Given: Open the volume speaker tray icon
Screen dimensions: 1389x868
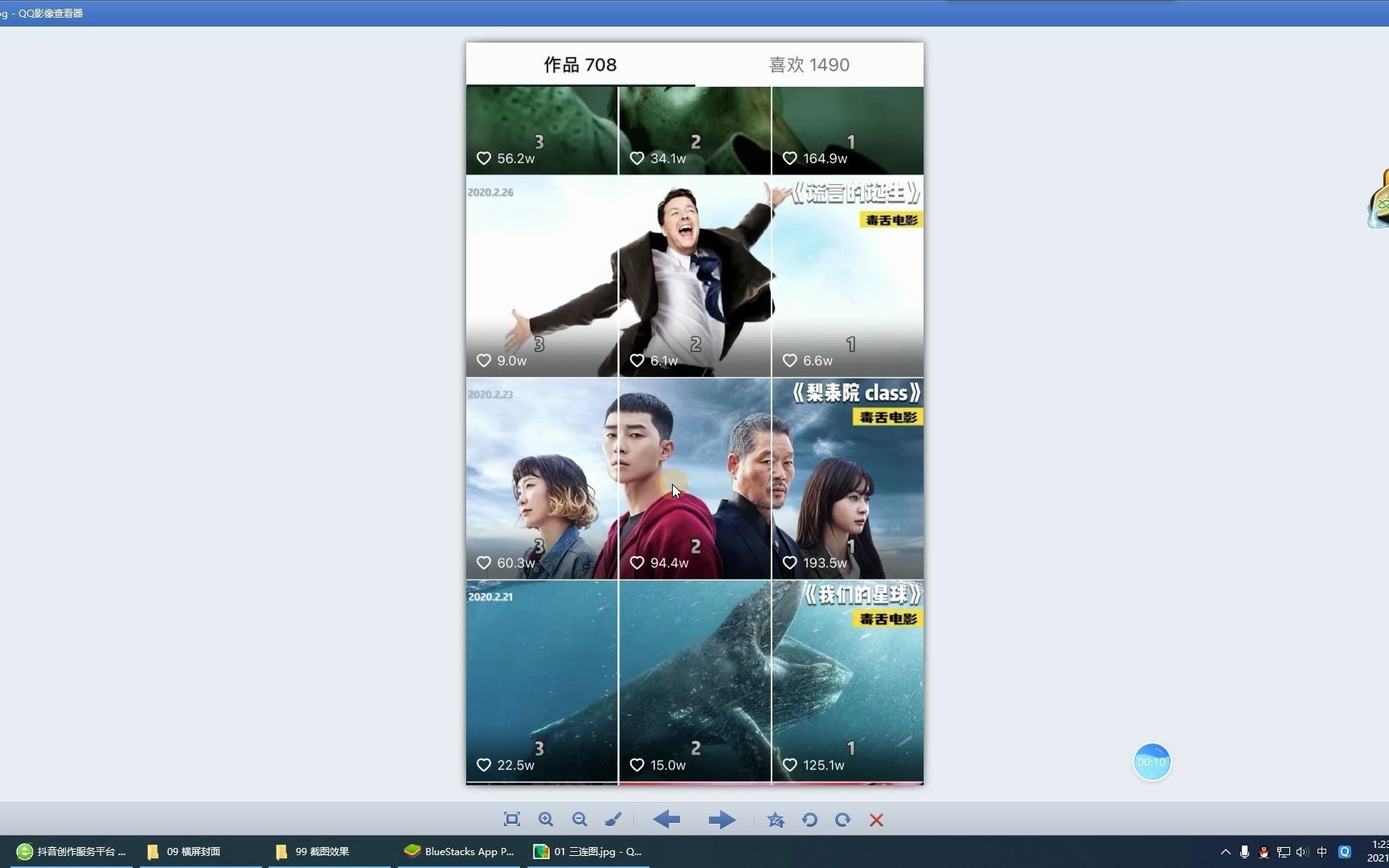Looking at the screenshot, I should tap(1302, 852).
